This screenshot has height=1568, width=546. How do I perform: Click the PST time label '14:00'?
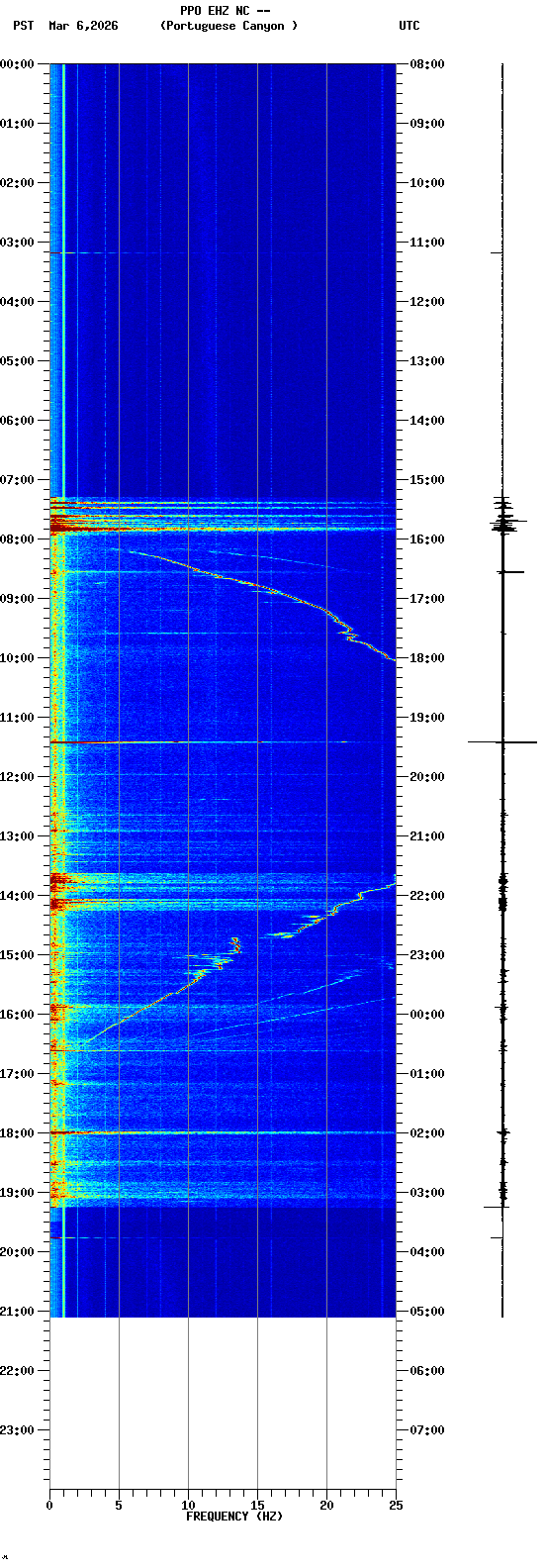tap(17, 896)
